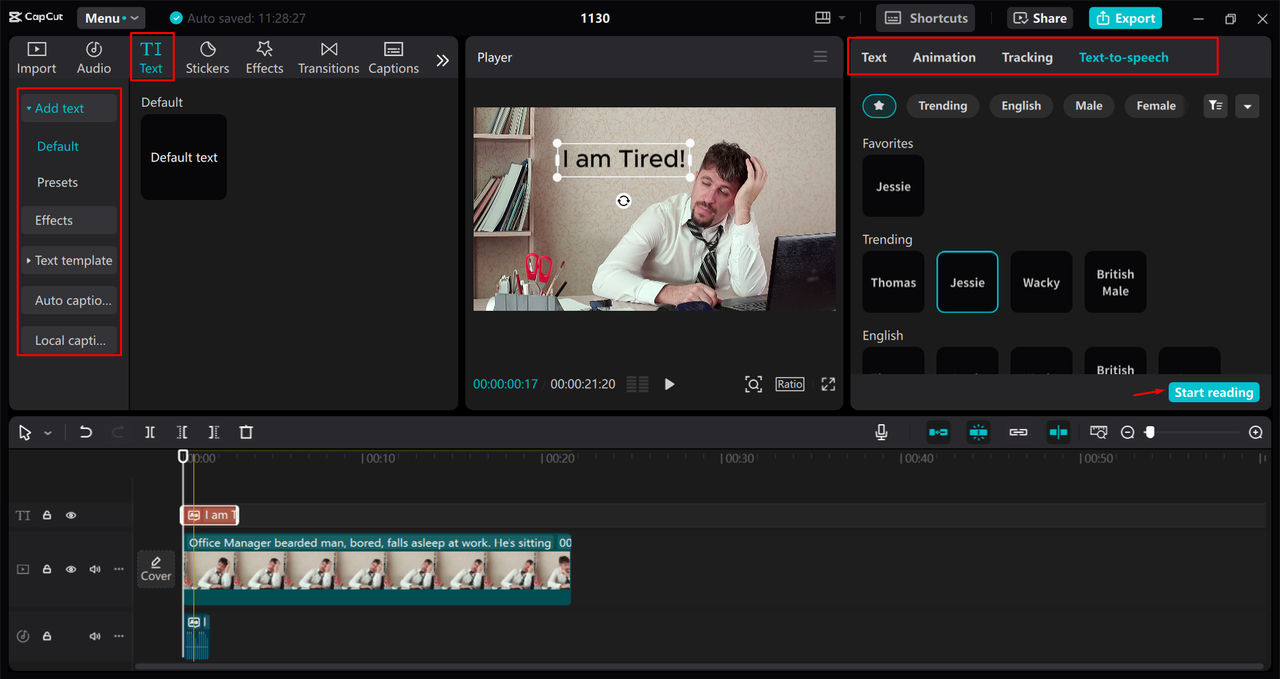The image size is (1280, 679).
Task: Select the Text-to-speech tab
Action: coord(1123,57)
